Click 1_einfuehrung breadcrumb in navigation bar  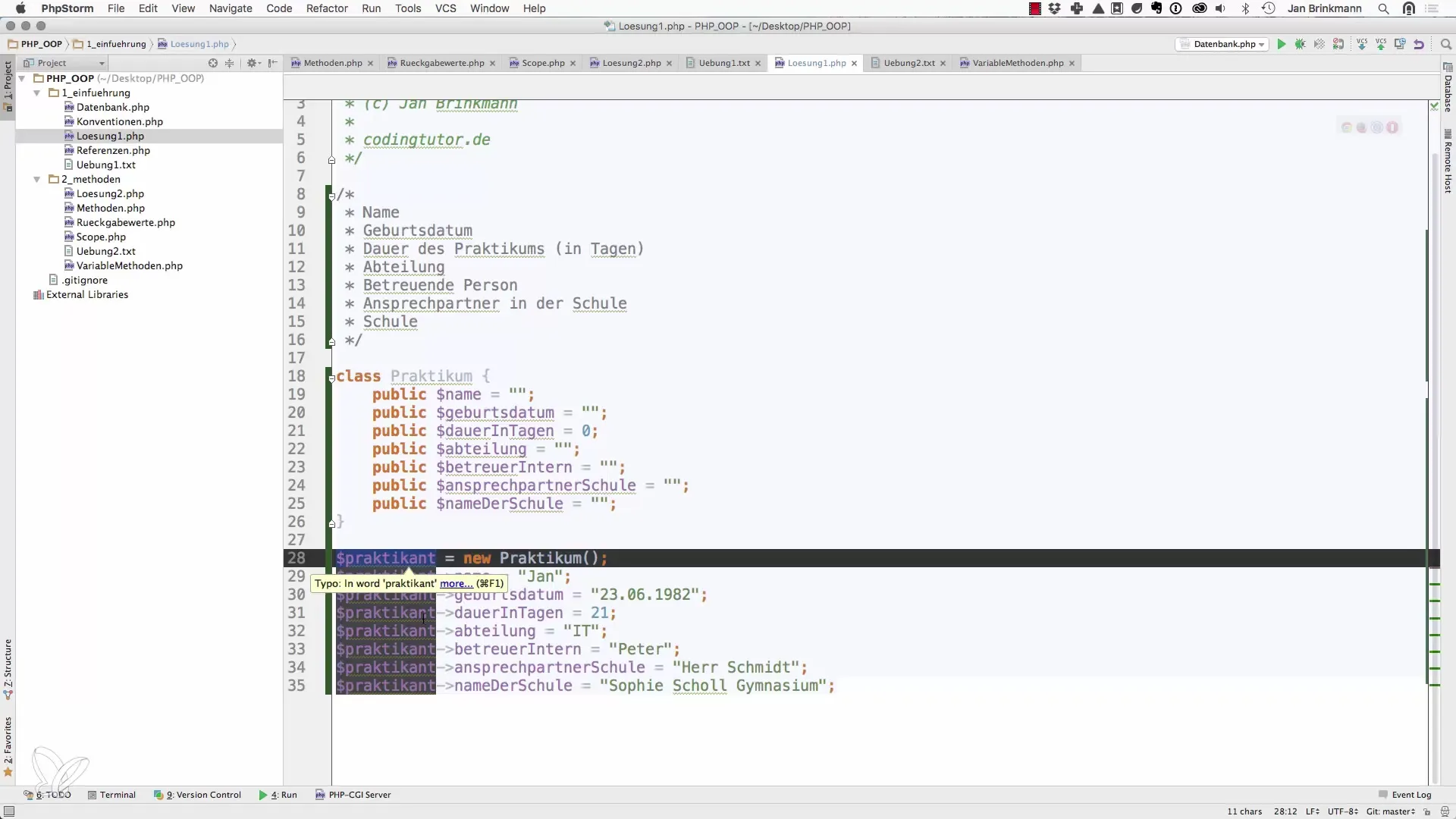click(110, 44)
